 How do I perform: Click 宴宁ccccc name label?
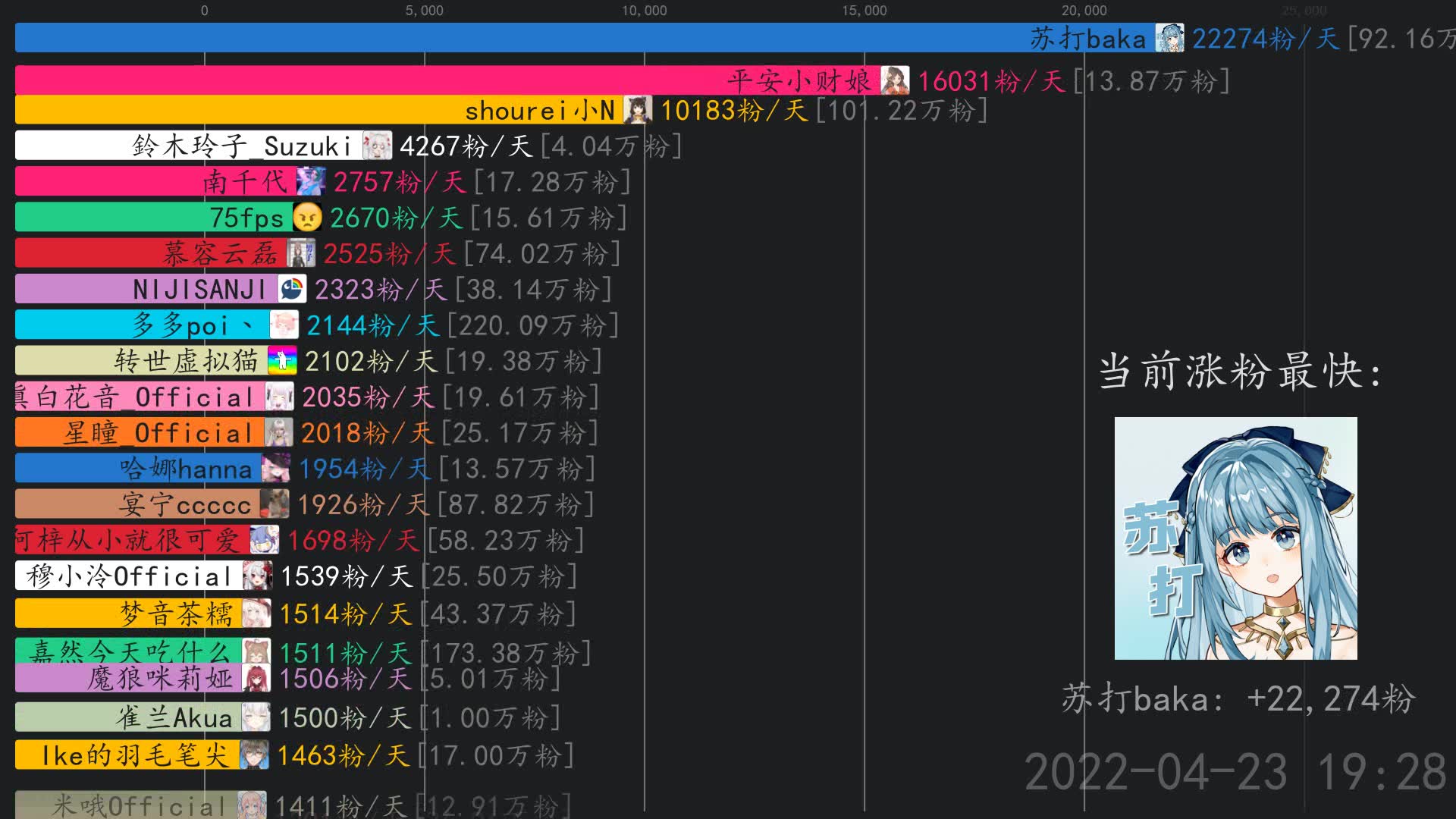point(185,504)
